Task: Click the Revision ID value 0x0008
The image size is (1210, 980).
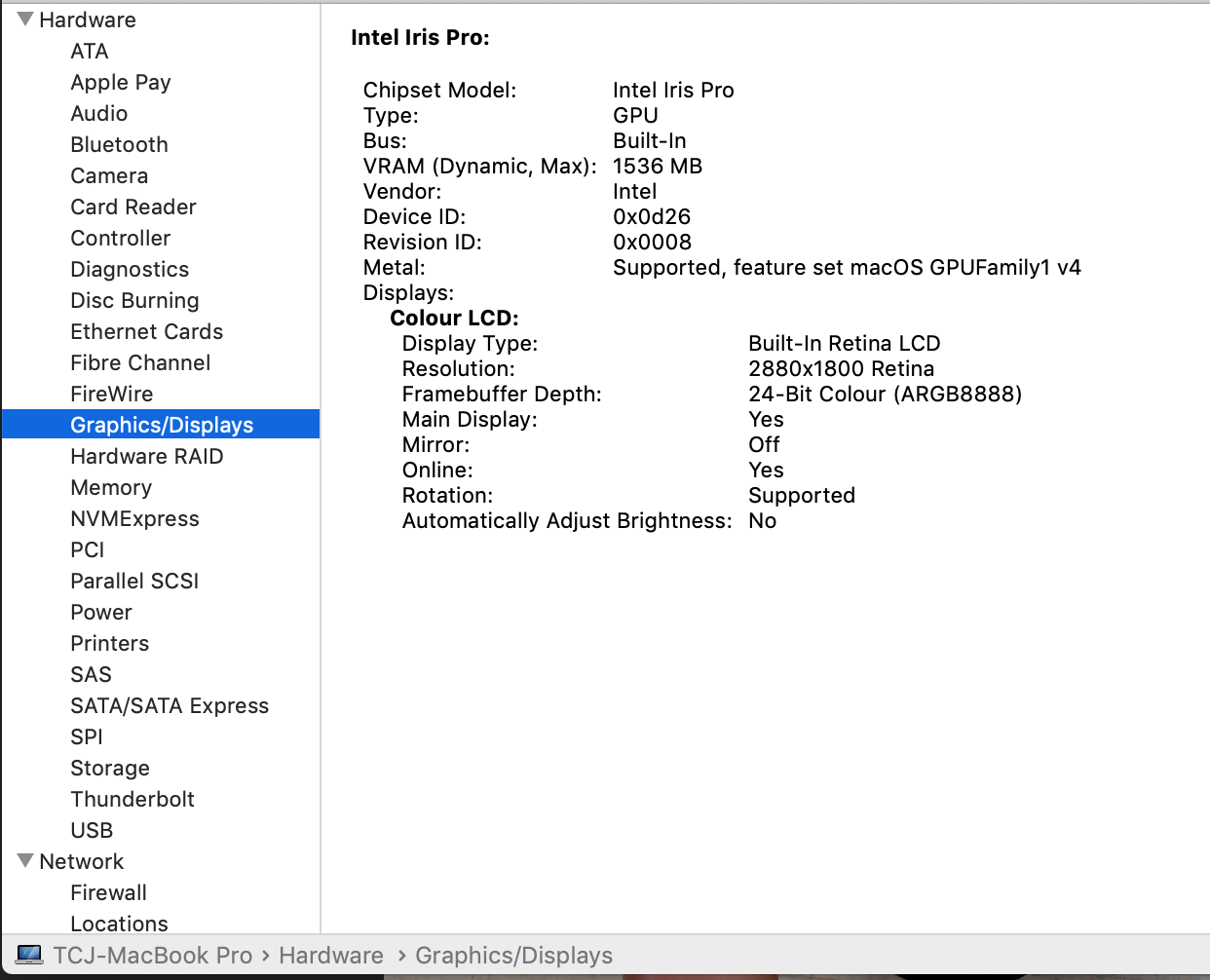Action: click(652, 242)
